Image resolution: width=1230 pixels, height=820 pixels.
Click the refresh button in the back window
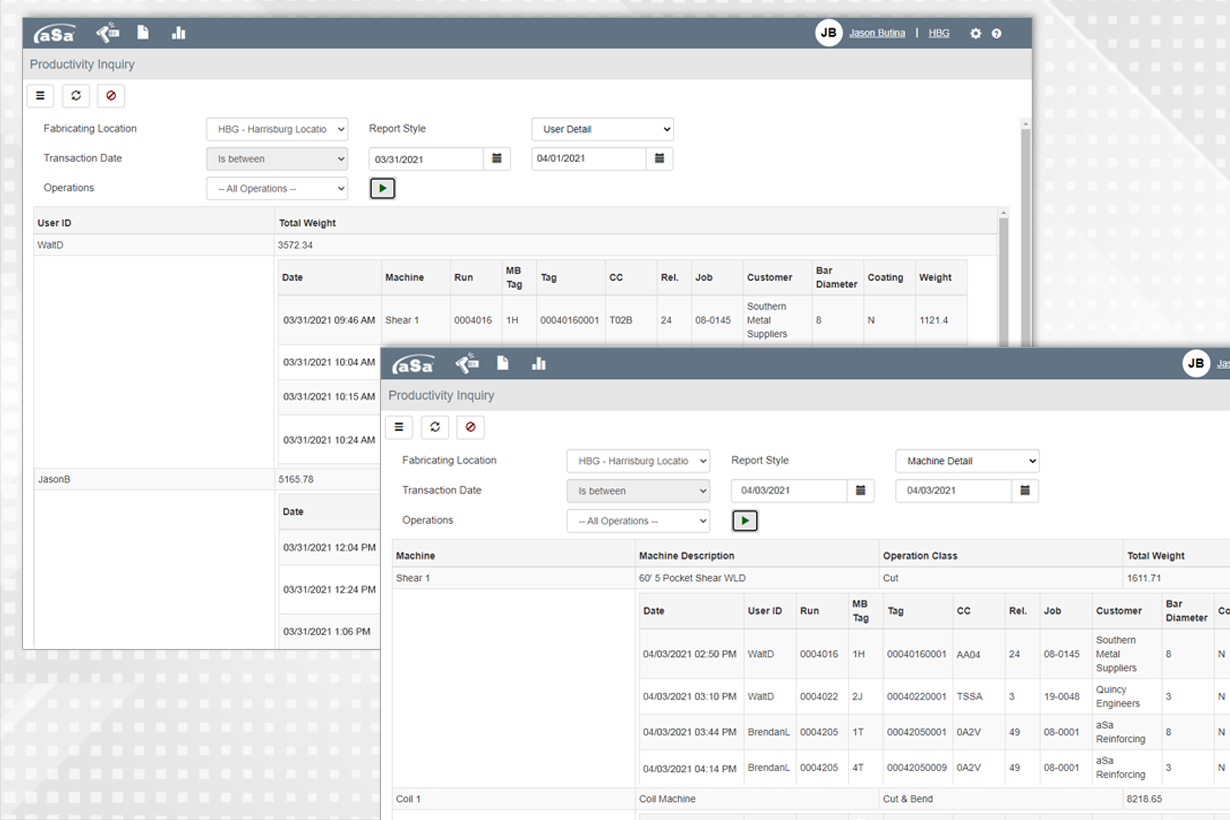[76, 96]
